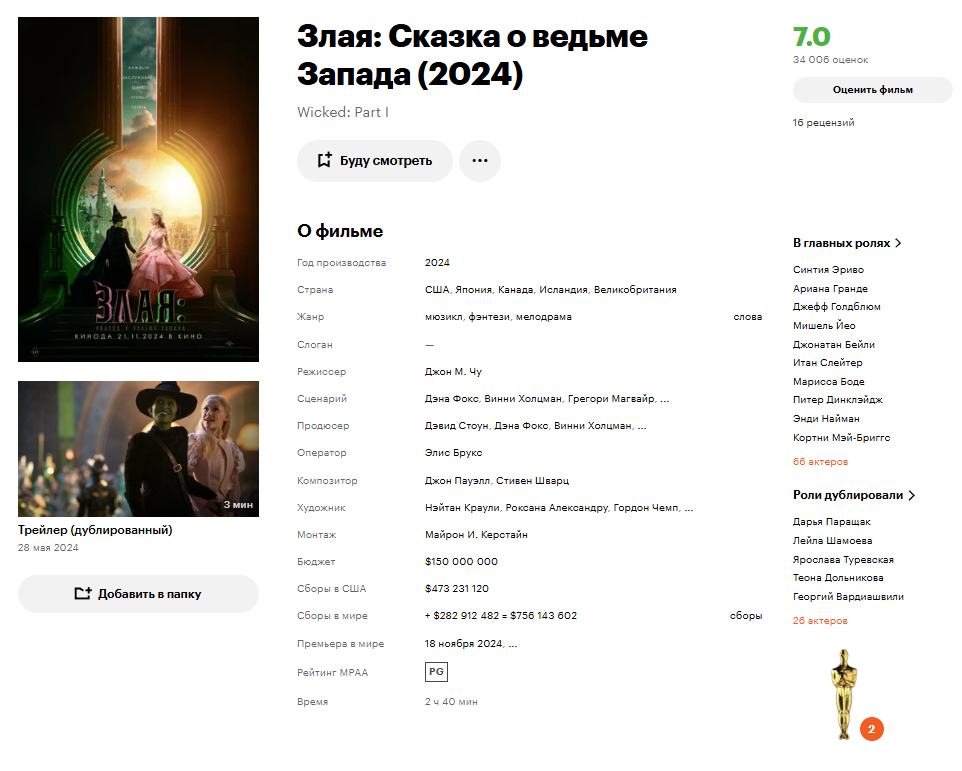Viewport: 962px width, 771px height.
Task: Click the folder-plus icon in Добавить в папку
Action: pos(83,594)
